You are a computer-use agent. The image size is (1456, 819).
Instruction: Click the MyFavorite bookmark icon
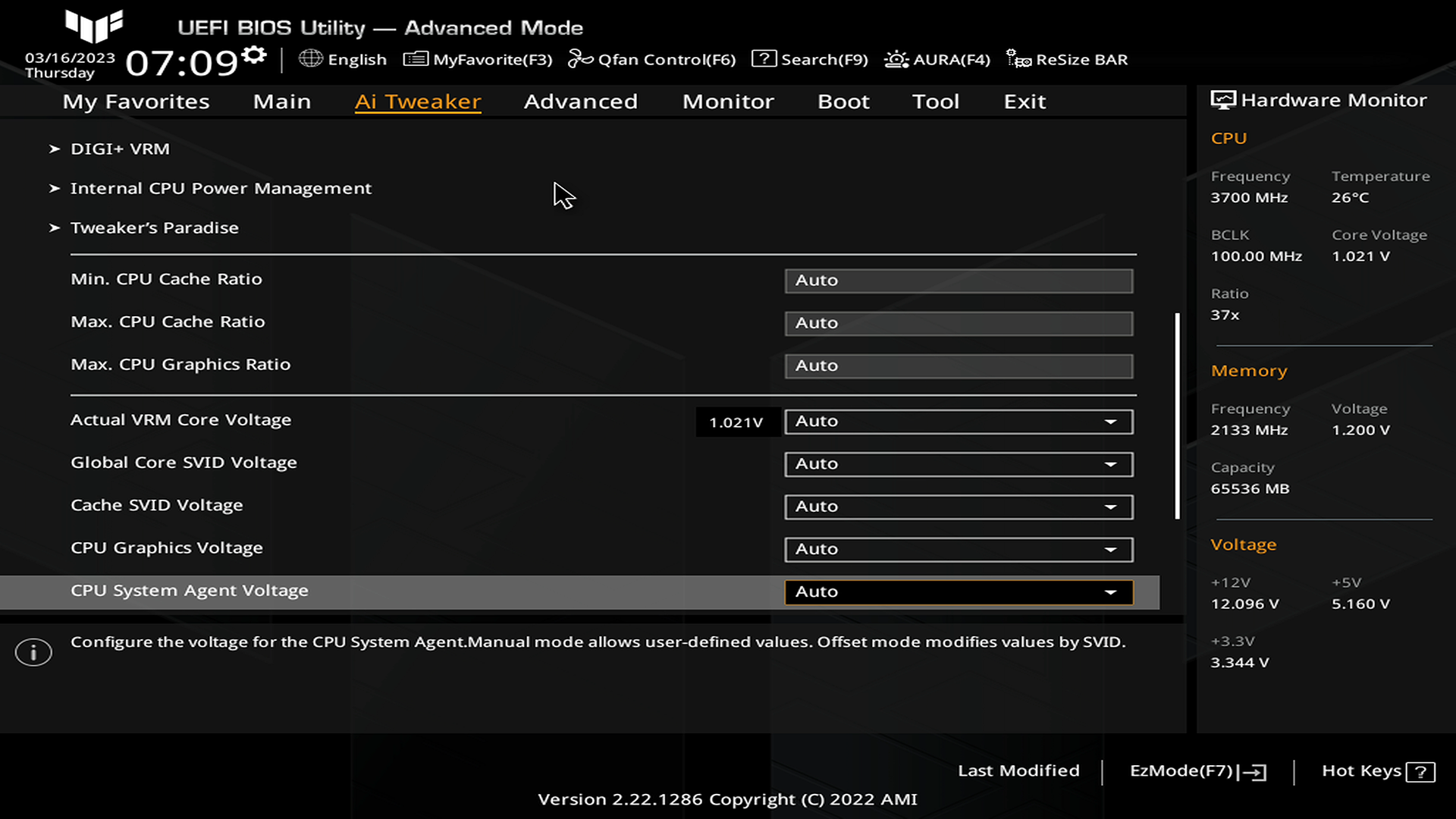415,59
